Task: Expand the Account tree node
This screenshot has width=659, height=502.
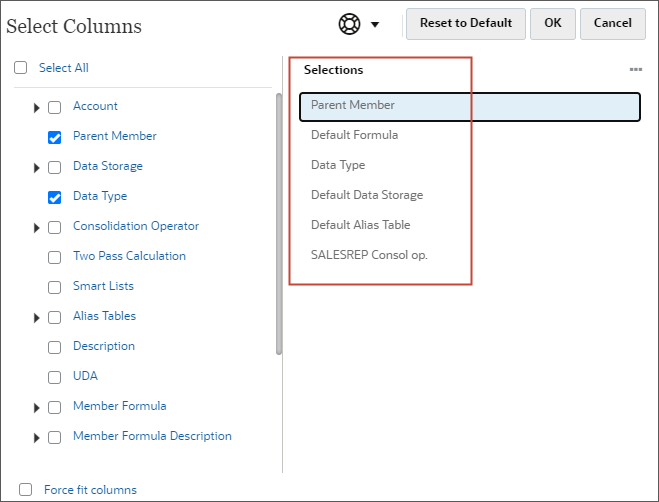Action: point(37,107)
